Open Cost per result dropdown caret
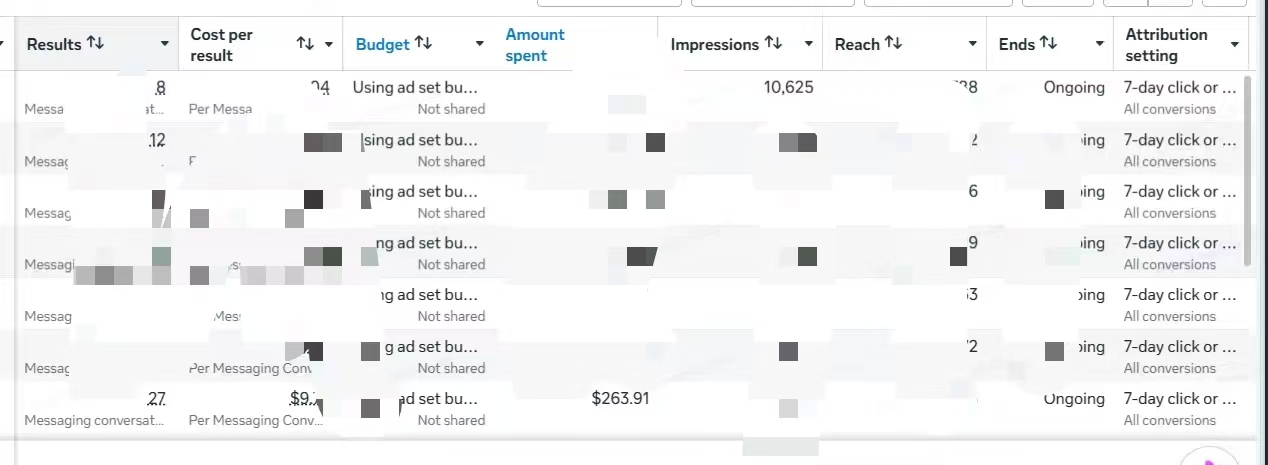 click(329, 45)
